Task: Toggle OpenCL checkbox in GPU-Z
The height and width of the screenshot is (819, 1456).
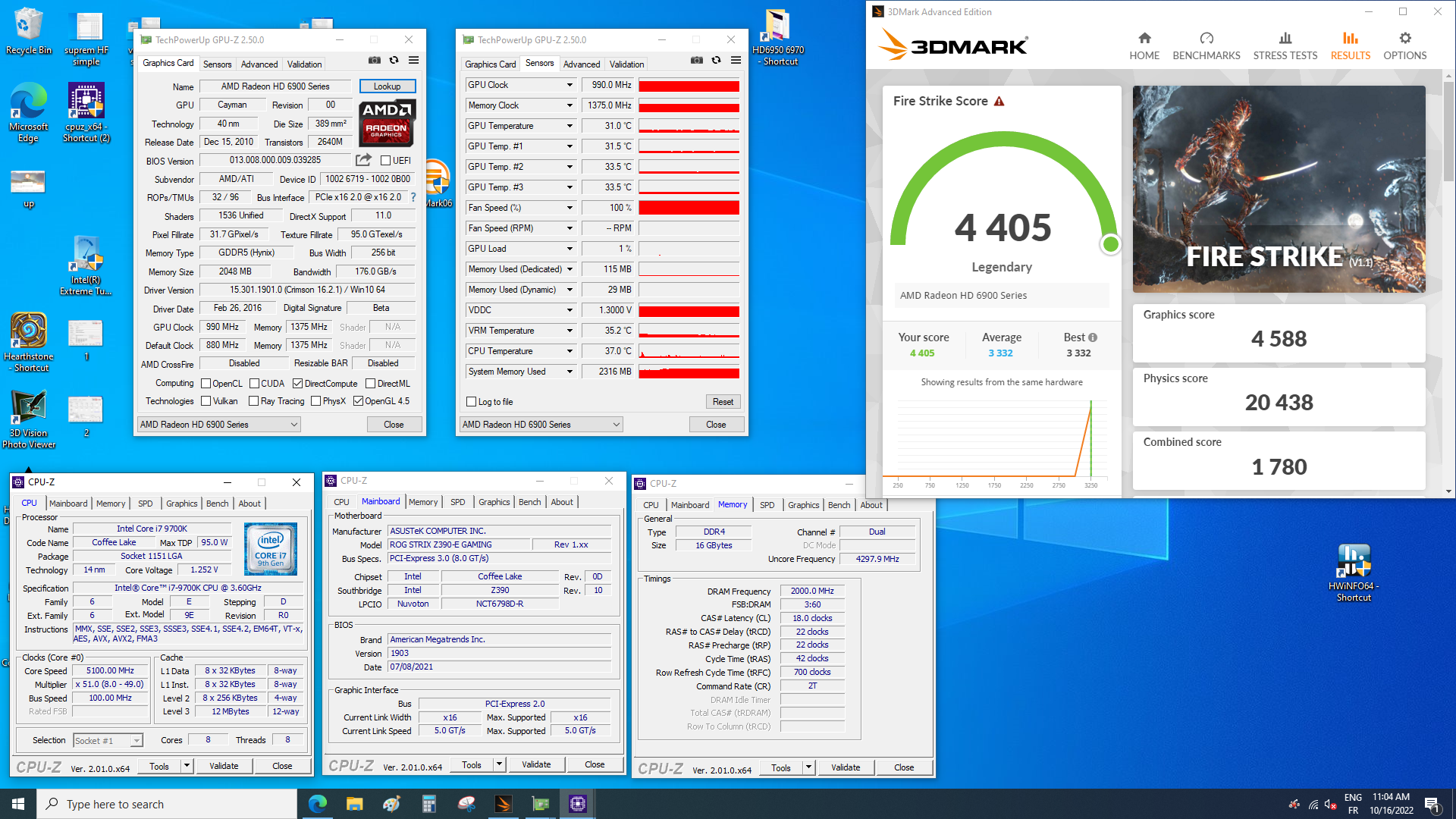Action: coord(206,384)
